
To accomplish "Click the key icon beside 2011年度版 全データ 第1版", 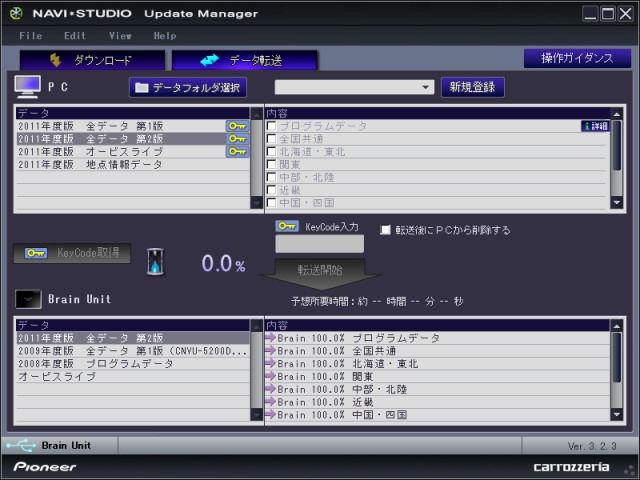I will [x=237, y=127].
